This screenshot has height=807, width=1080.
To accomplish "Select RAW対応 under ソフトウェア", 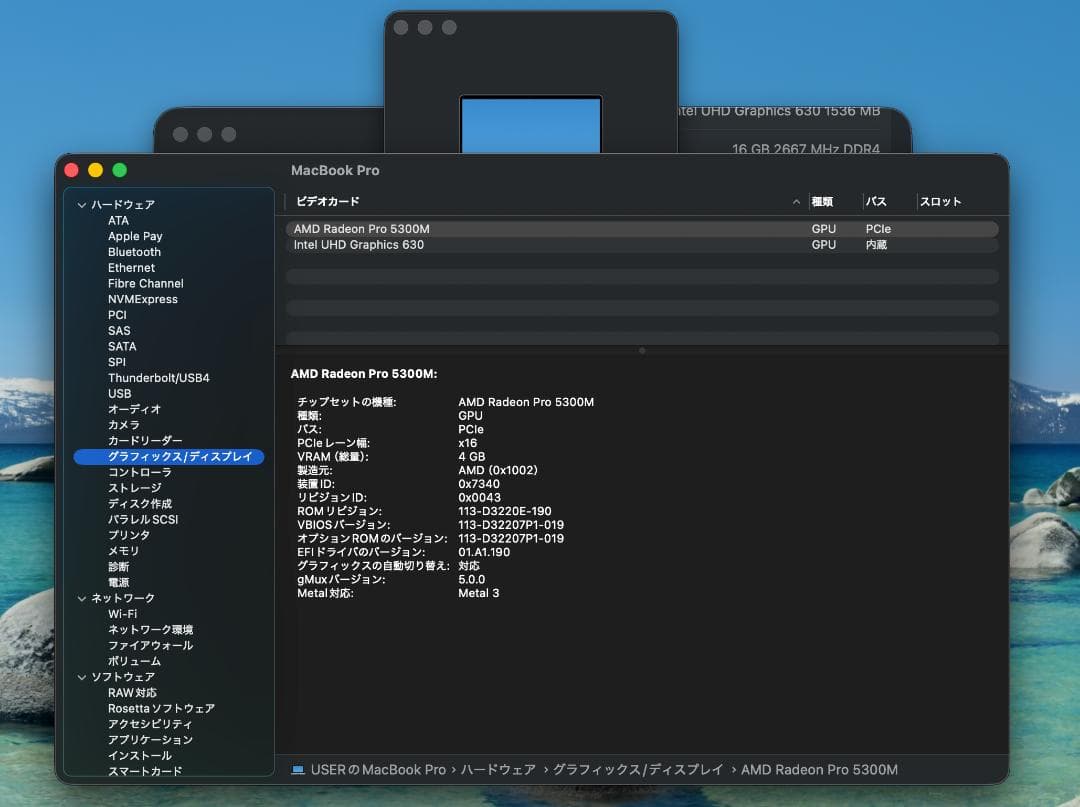I will tap(132, 693).
